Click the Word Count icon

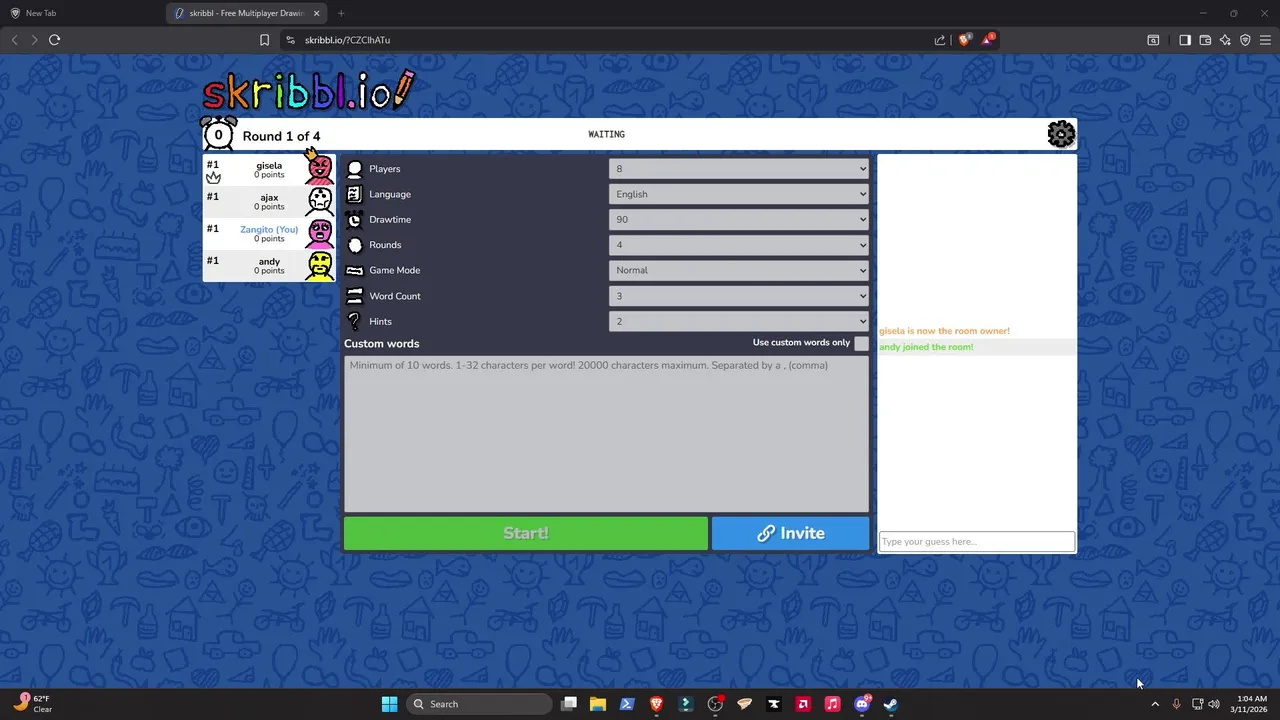[x=354, y=296]
